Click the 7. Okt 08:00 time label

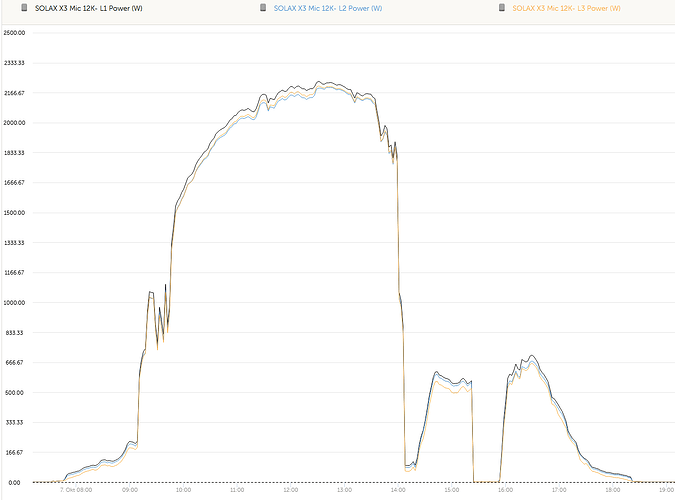point(76,490)
